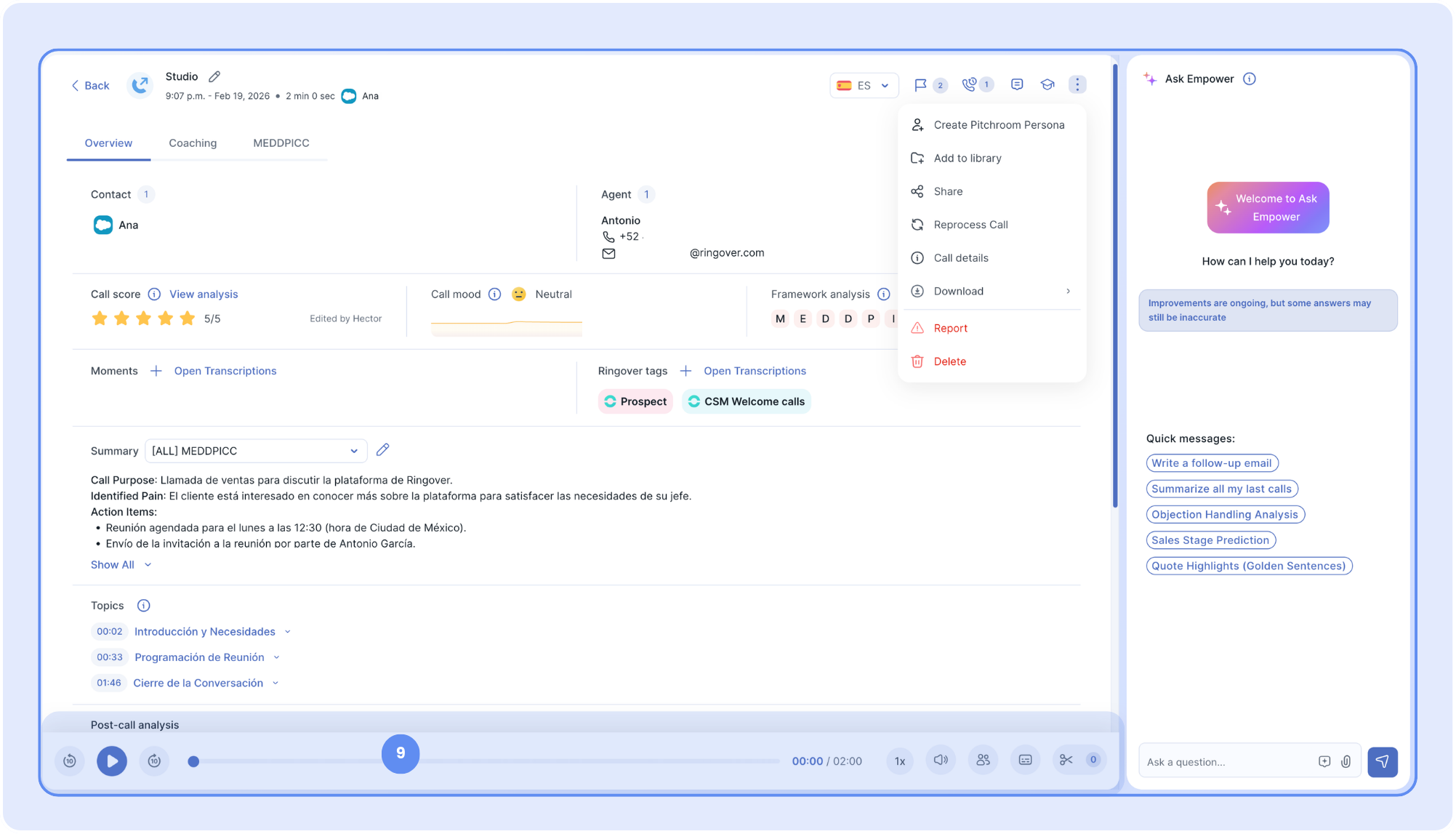Click Write a follow-up email quick message

click(1211, 463)
